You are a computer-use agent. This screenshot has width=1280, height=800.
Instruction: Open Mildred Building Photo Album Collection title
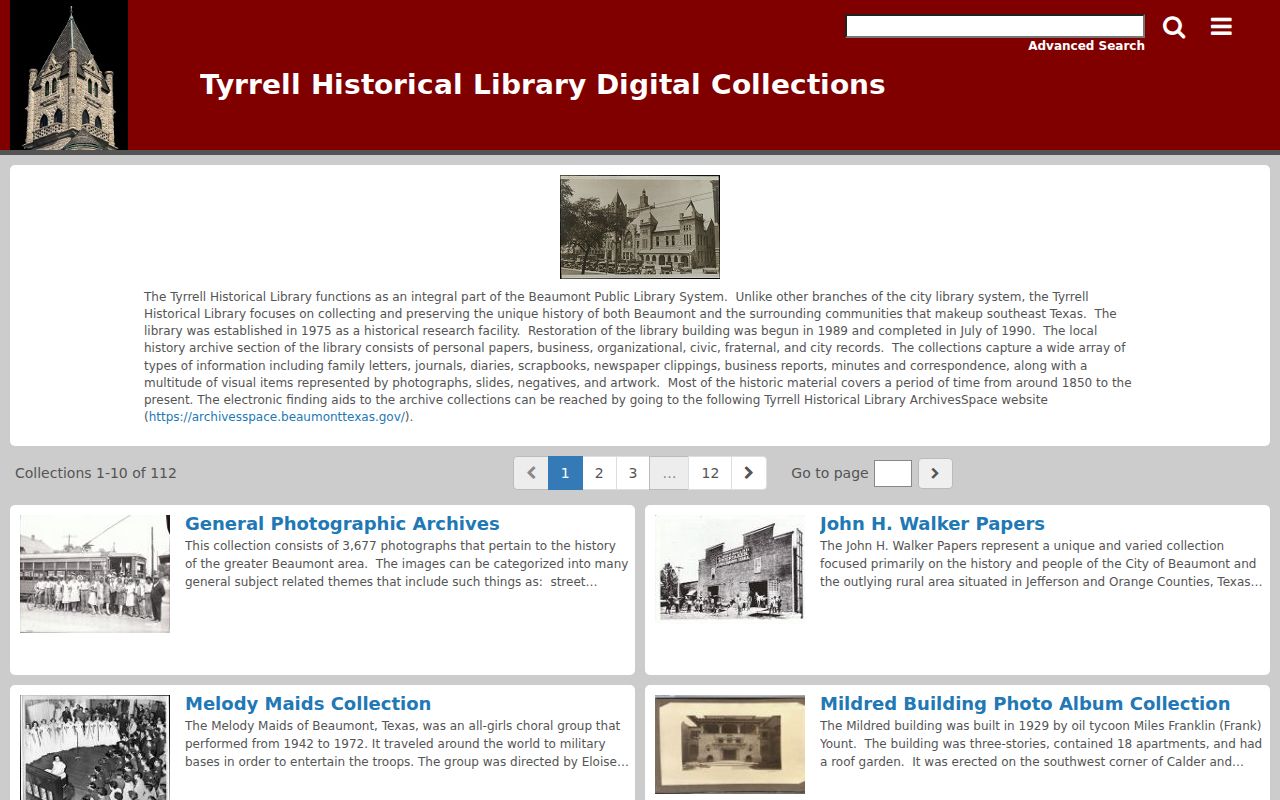[x=1025, y=703]
